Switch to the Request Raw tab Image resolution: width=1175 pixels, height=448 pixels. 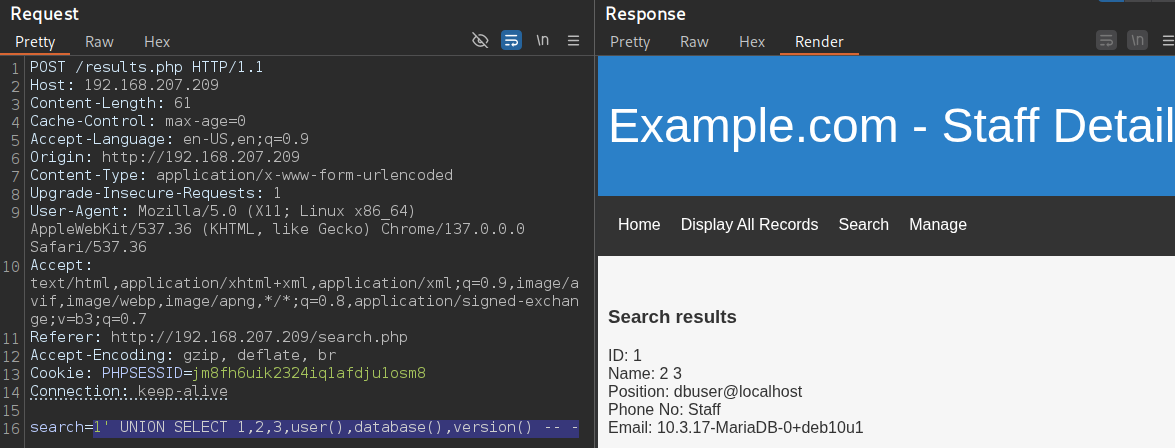click(x=100, y=42)
